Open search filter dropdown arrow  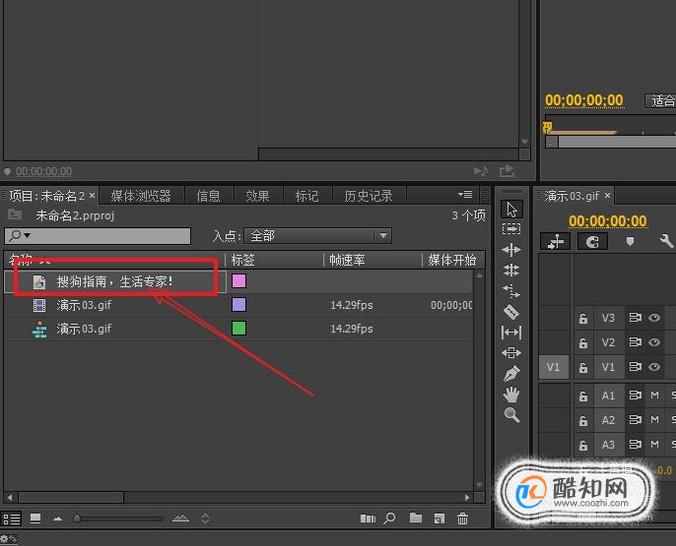click(27, 235)
